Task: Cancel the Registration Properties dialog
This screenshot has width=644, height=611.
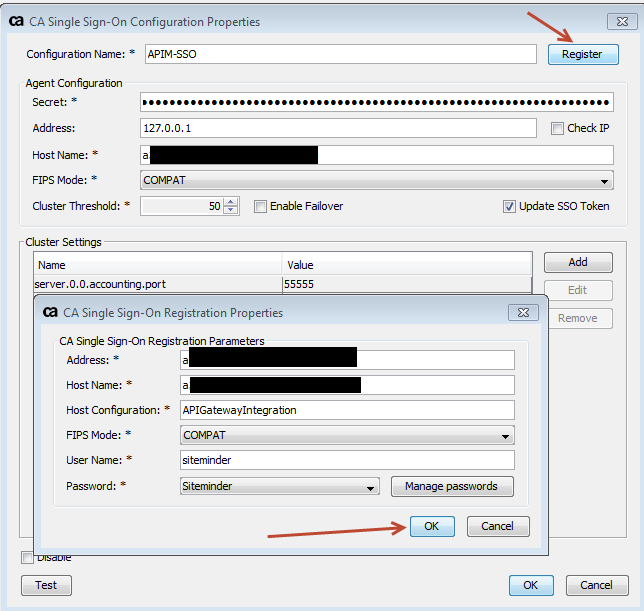Action: coord(498,526)
